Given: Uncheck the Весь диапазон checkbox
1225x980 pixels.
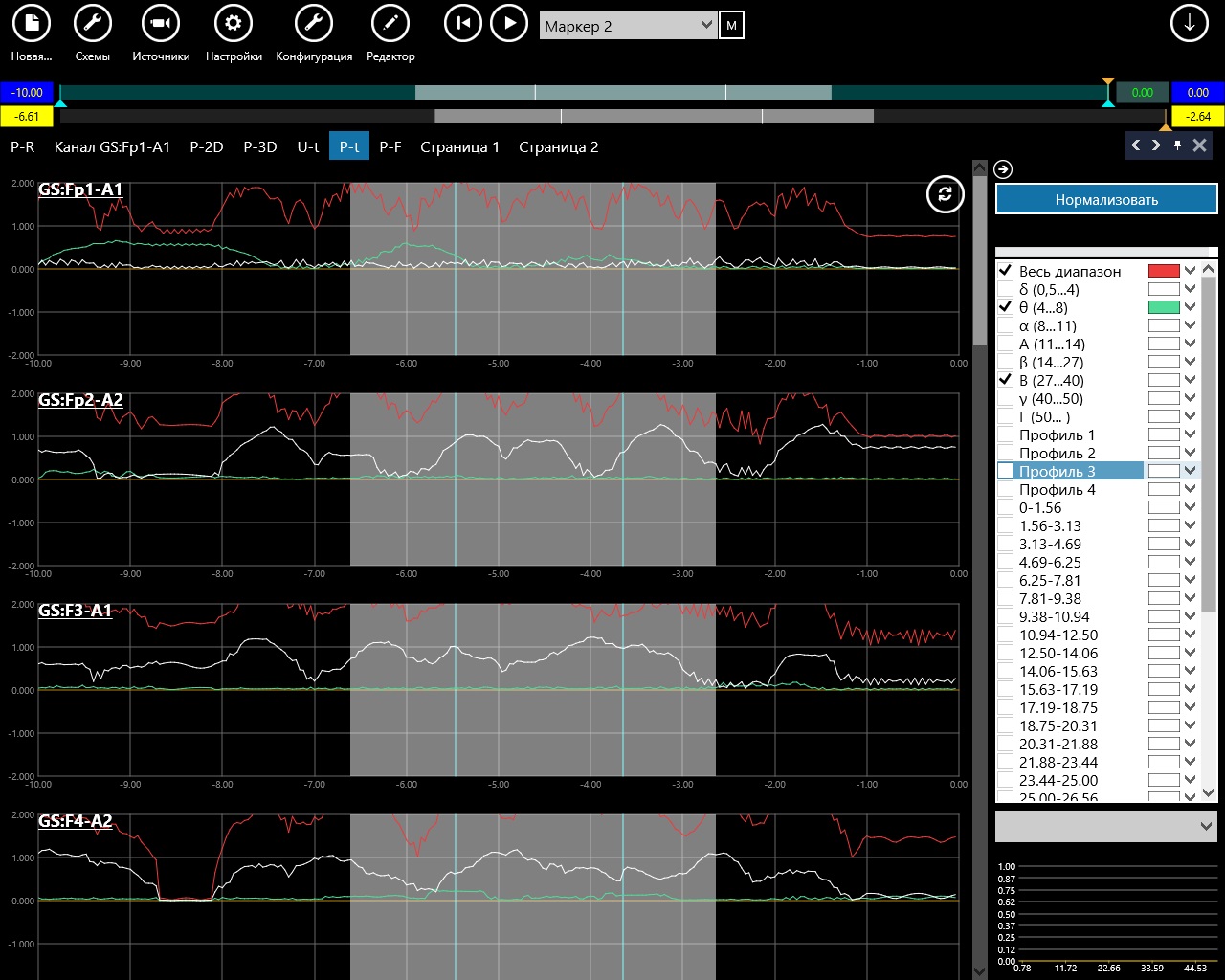Looking at the screenshot, I should click(1005, 271).
